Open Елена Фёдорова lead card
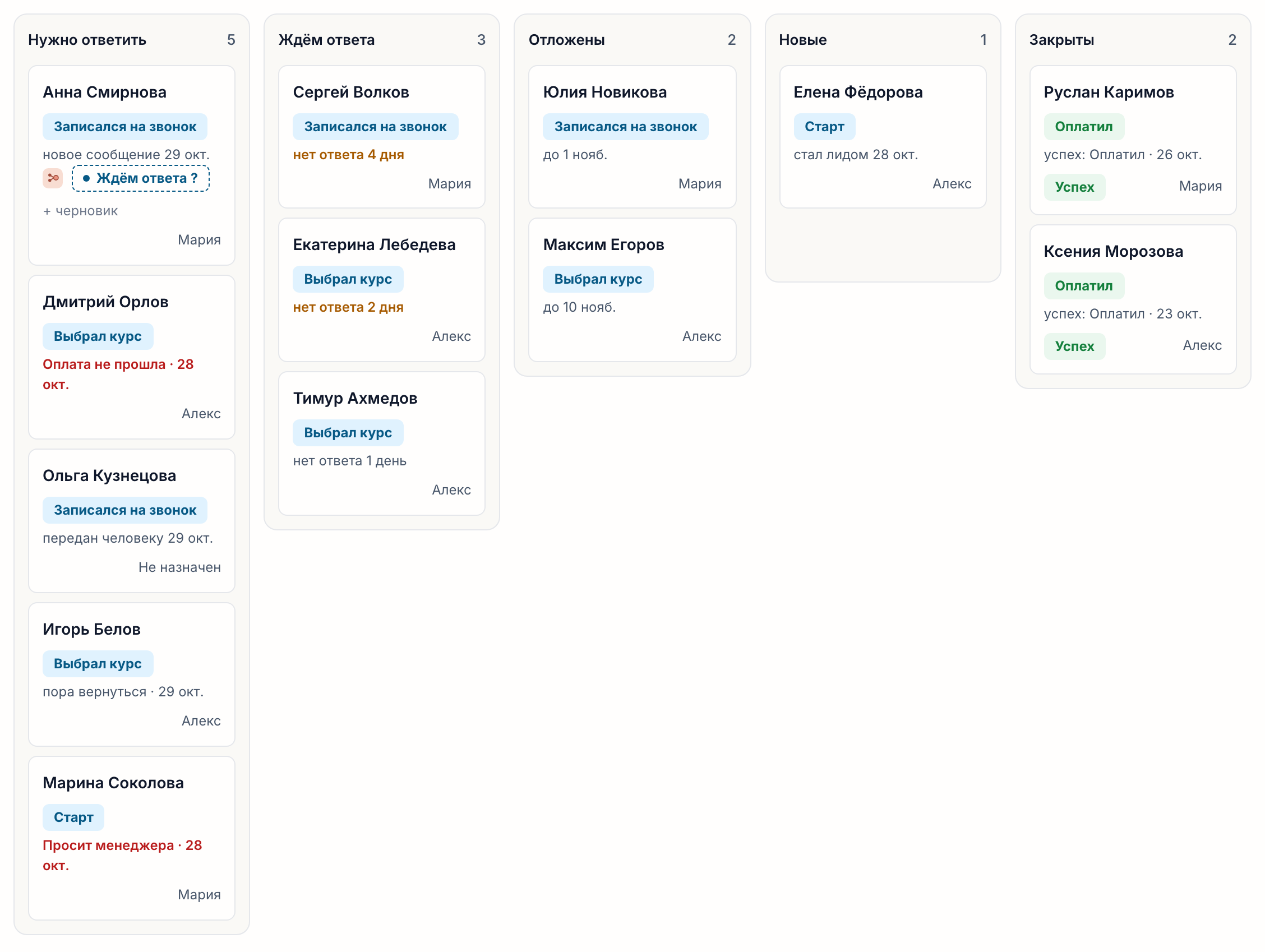The height and width of the screenshot is (952, 1265). tap(883, 137)
